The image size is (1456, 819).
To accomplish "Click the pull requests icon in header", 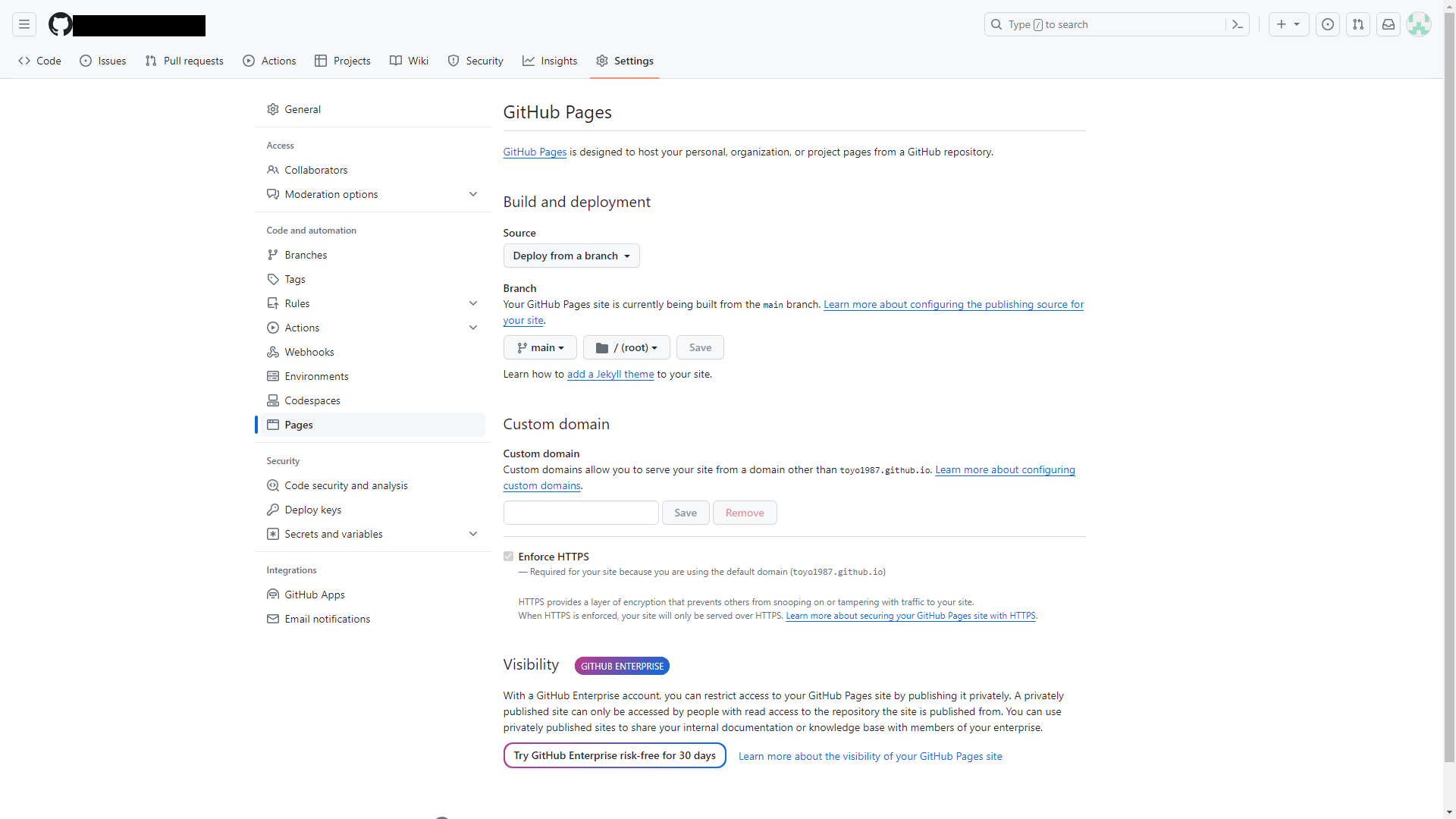I will (1357, 24).
